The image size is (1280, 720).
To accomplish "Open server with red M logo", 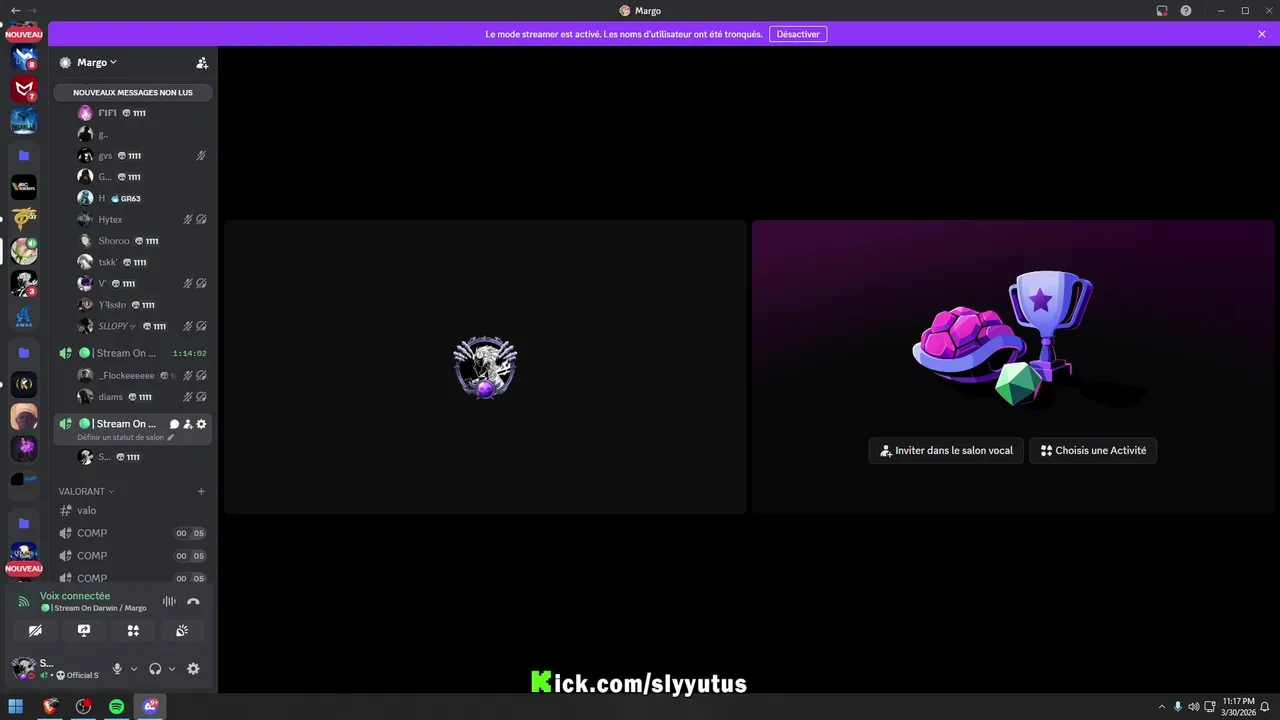I will 24,89.
